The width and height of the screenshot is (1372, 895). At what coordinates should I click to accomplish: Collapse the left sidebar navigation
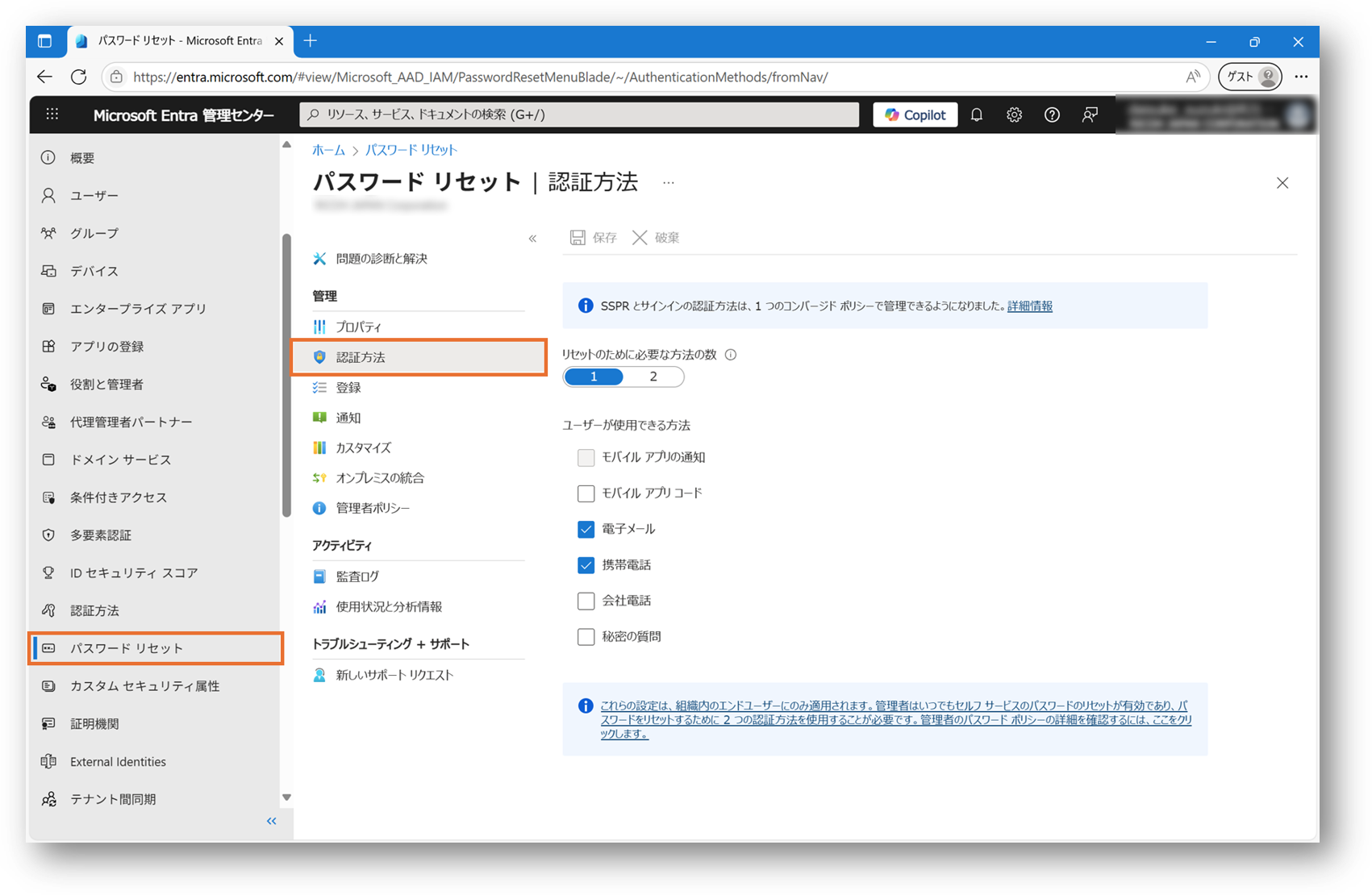[x=272, y=821]
